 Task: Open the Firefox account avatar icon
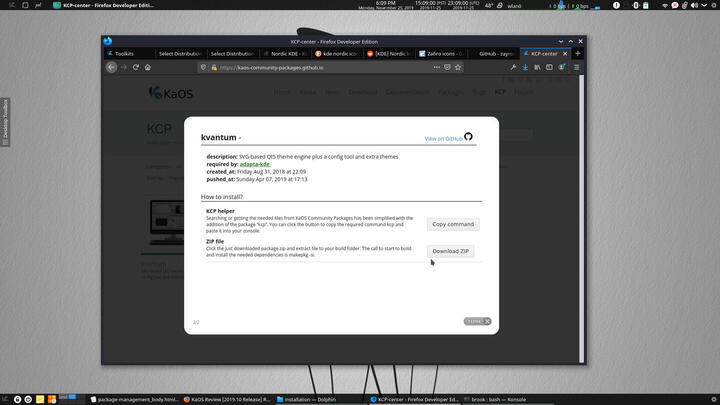tap(562, 68)
